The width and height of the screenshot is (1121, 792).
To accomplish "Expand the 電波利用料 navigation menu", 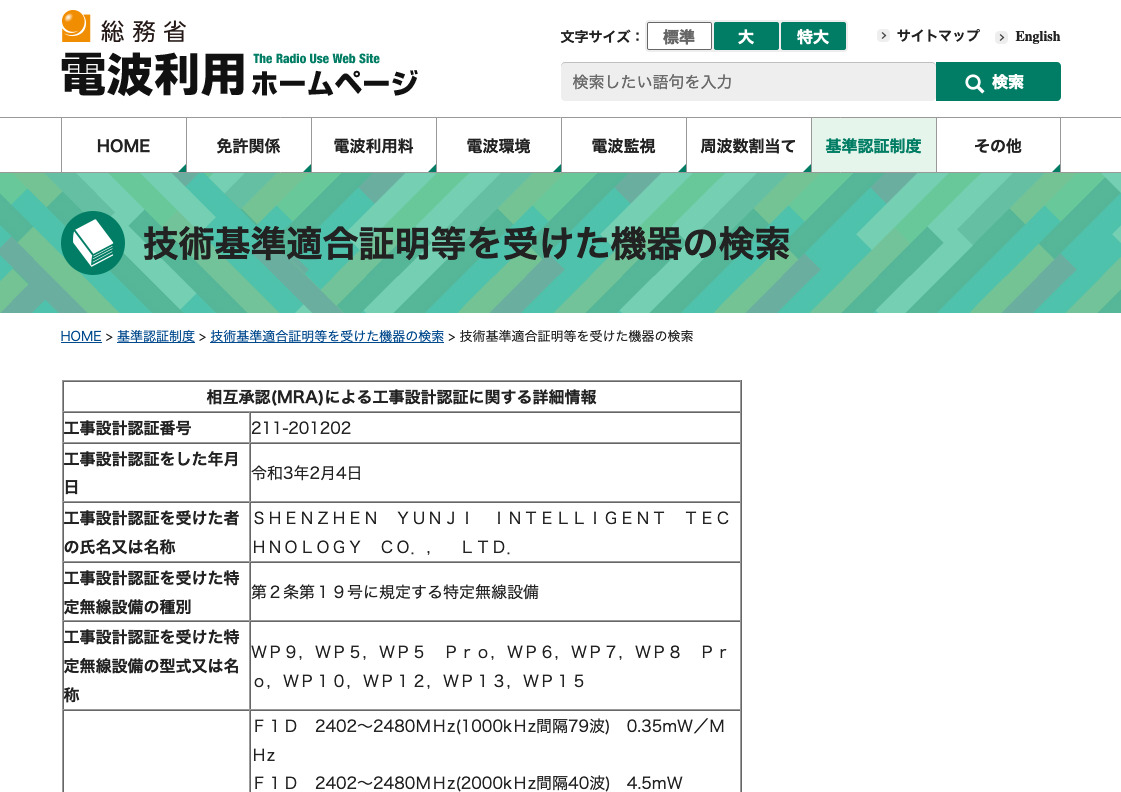I will tap(374, 146).
